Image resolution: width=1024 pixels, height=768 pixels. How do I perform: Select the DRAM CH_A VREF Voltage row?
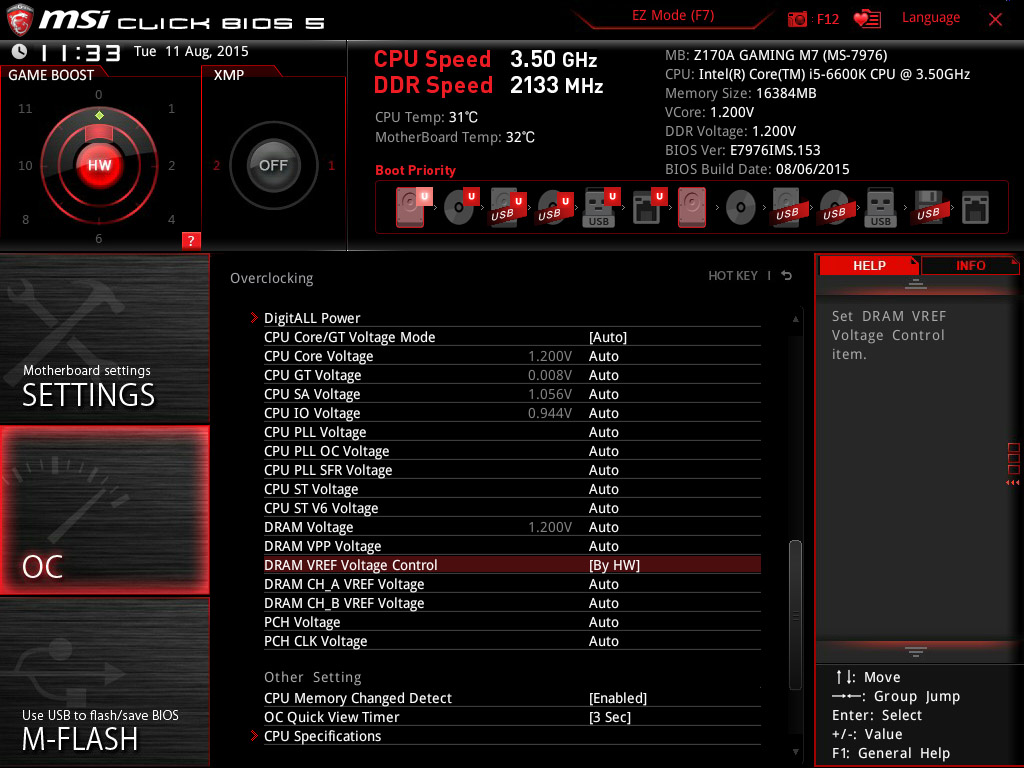coord(512,584)
